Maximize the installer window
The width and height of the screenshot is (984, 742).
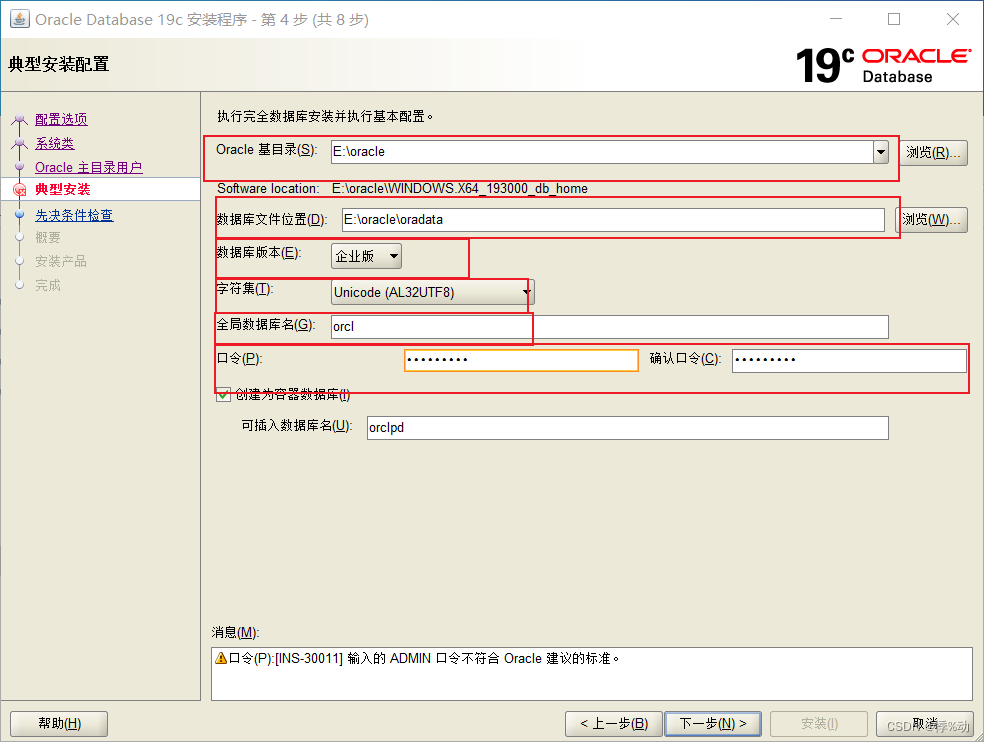point(894,19)
